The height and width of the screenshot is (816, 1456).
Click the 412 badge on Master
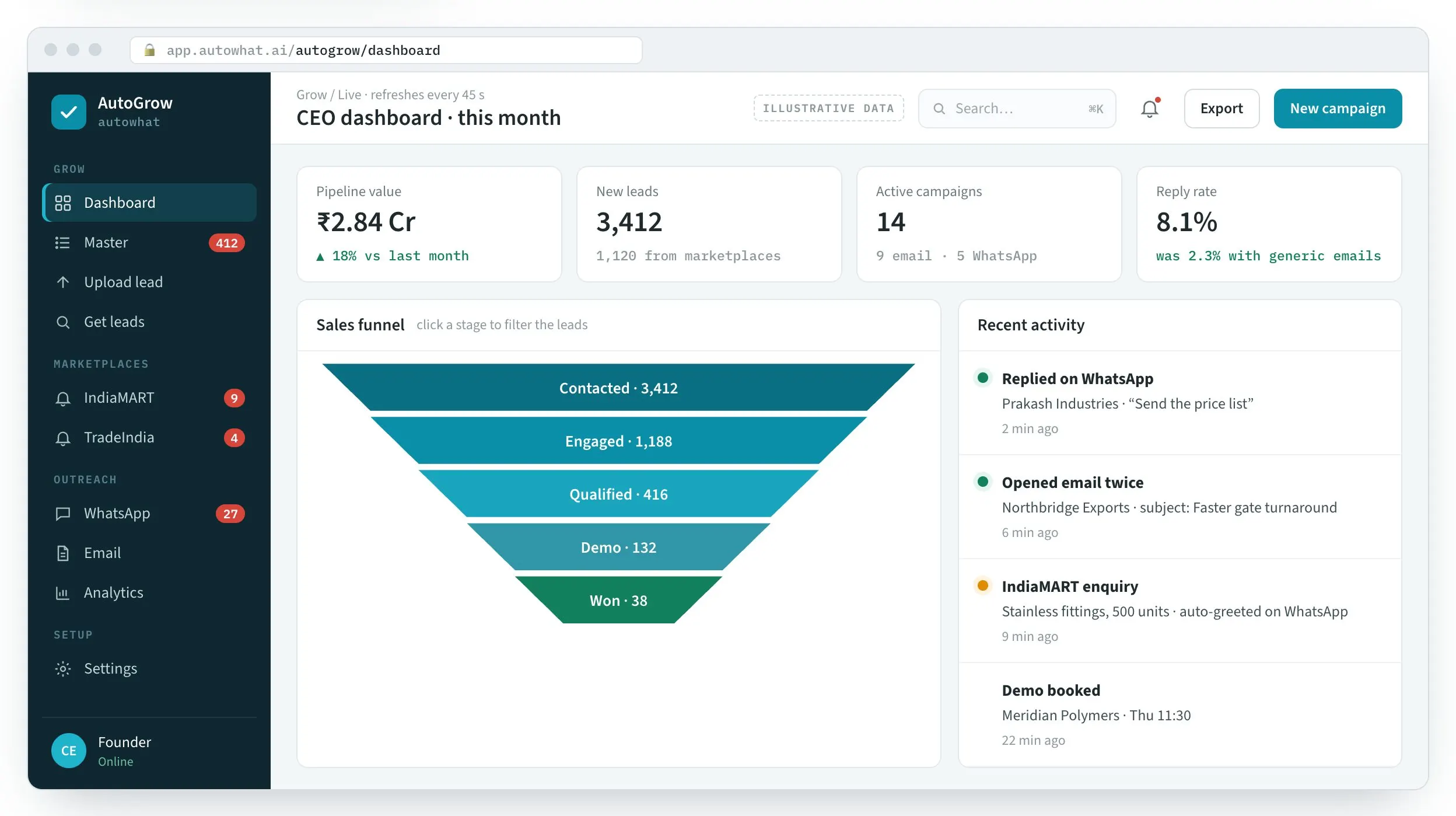[x=227, y=243]
